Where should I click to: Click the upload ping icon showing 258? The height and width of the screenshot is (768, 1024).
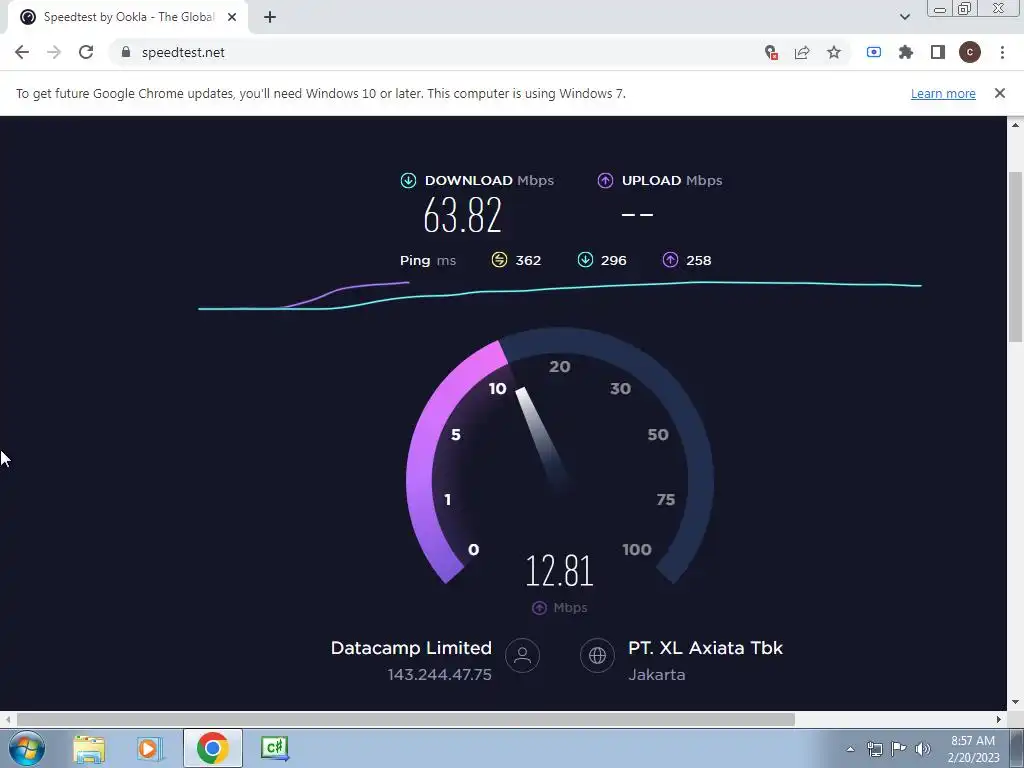point(671,260)
